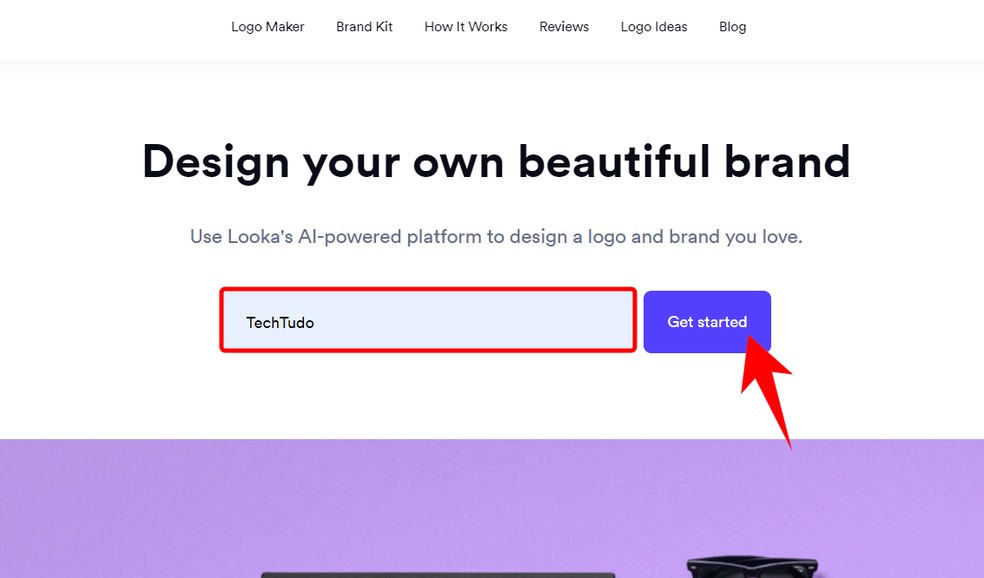Click the blue Get started call-to-action
The image size is (984, 578).
pyautogui.click(x=707, y=321)
